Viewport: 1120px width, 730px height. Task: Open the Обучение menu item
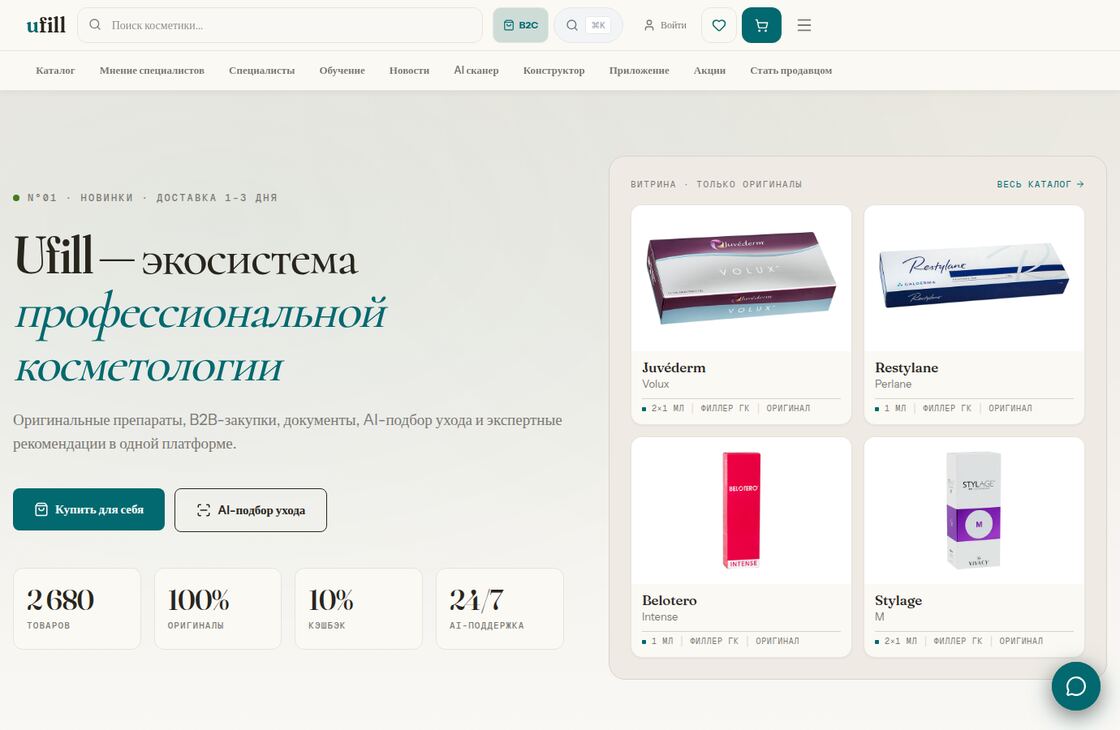(x=342, y=70)
